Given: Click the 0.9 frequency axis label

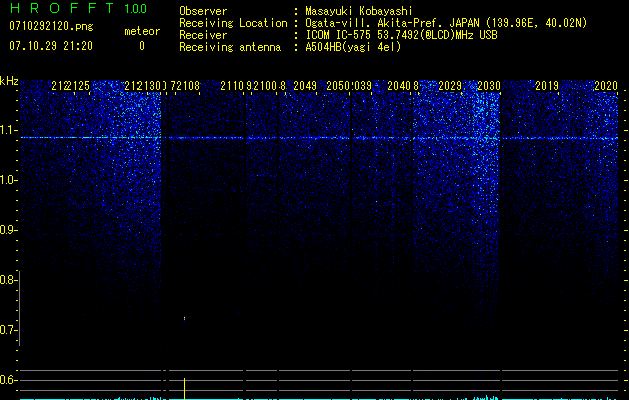Looking at the screenshot, I should click(x=9, y=230).
